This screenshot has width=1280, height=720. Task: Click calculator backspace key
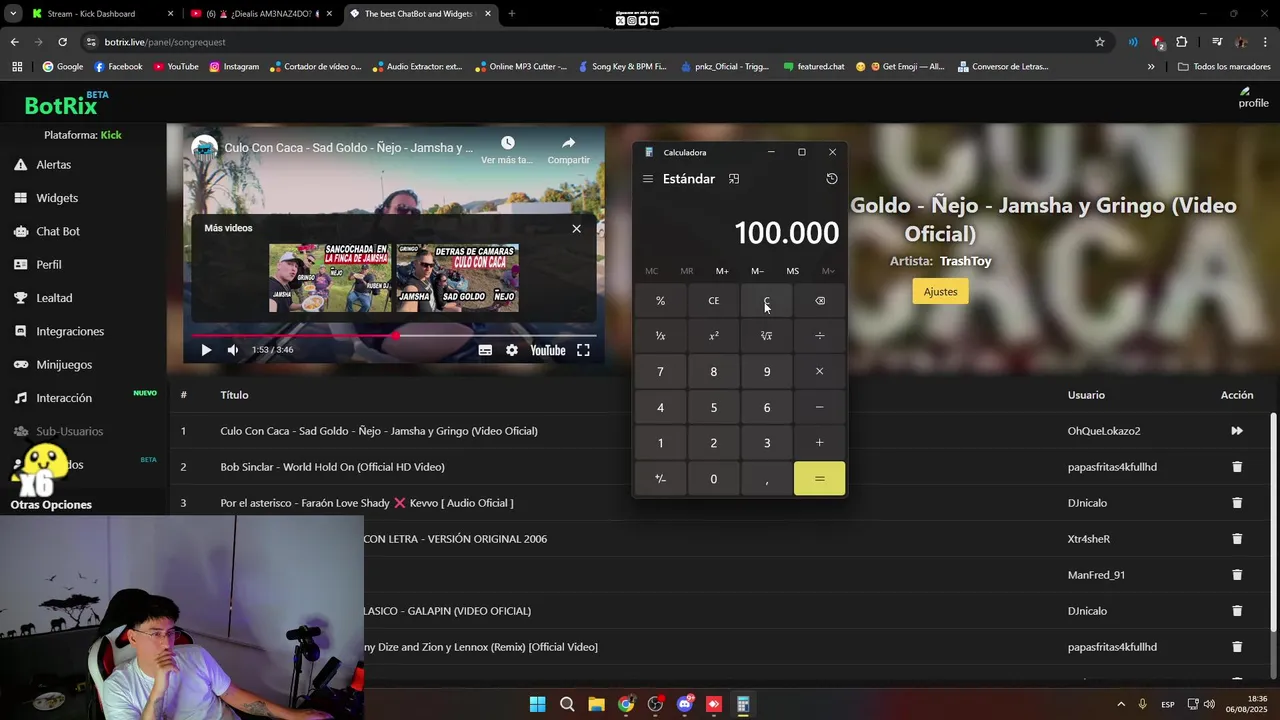[x=820, y=301]
